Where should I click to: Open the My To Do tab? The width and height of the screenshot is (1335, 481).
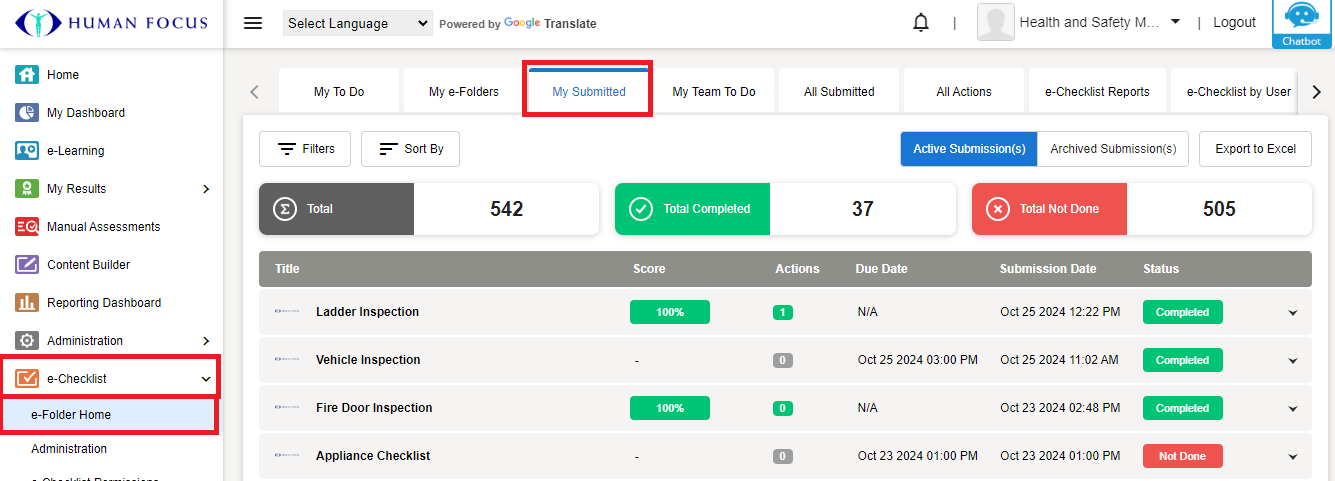click(339, 92)
